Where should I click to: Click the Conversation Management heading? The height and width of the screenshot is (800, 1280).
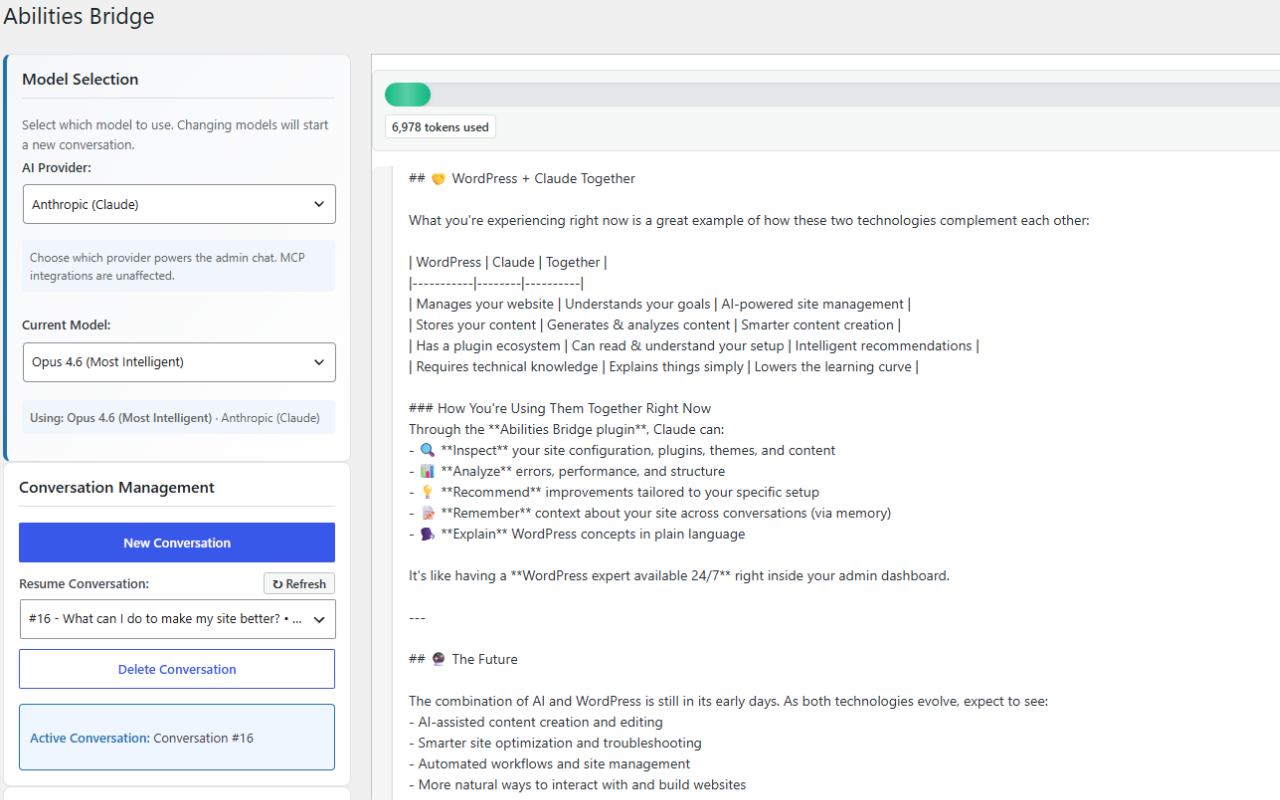(117, 488)
